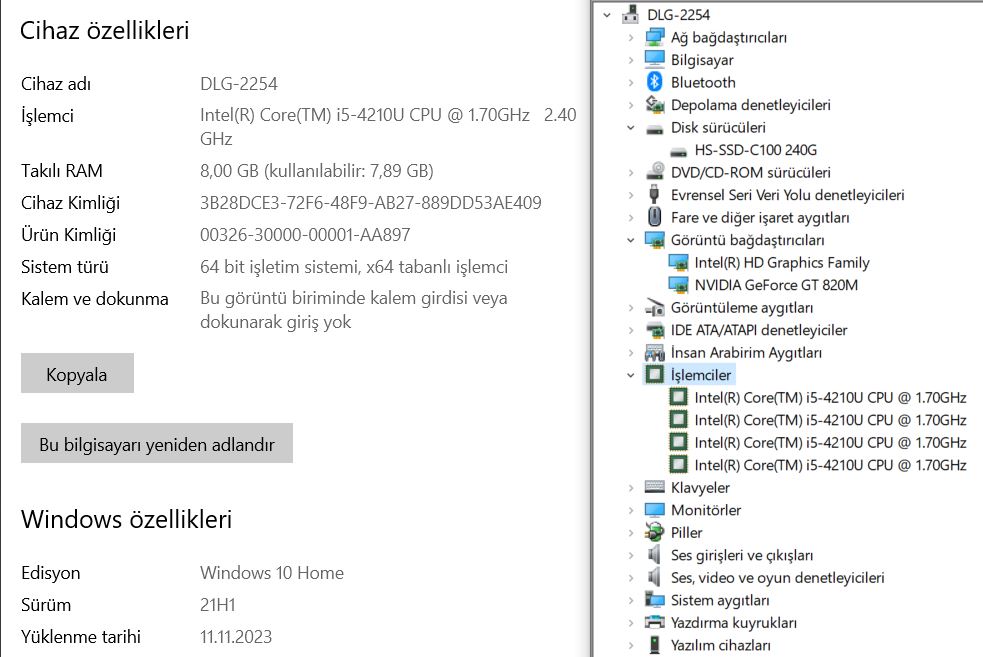Viewport: 983px width, 657px height.
Task: Select the DVD/CD-ROM sürücüleri disc icon
Action: pyautogui.click(x=654, y=171)
